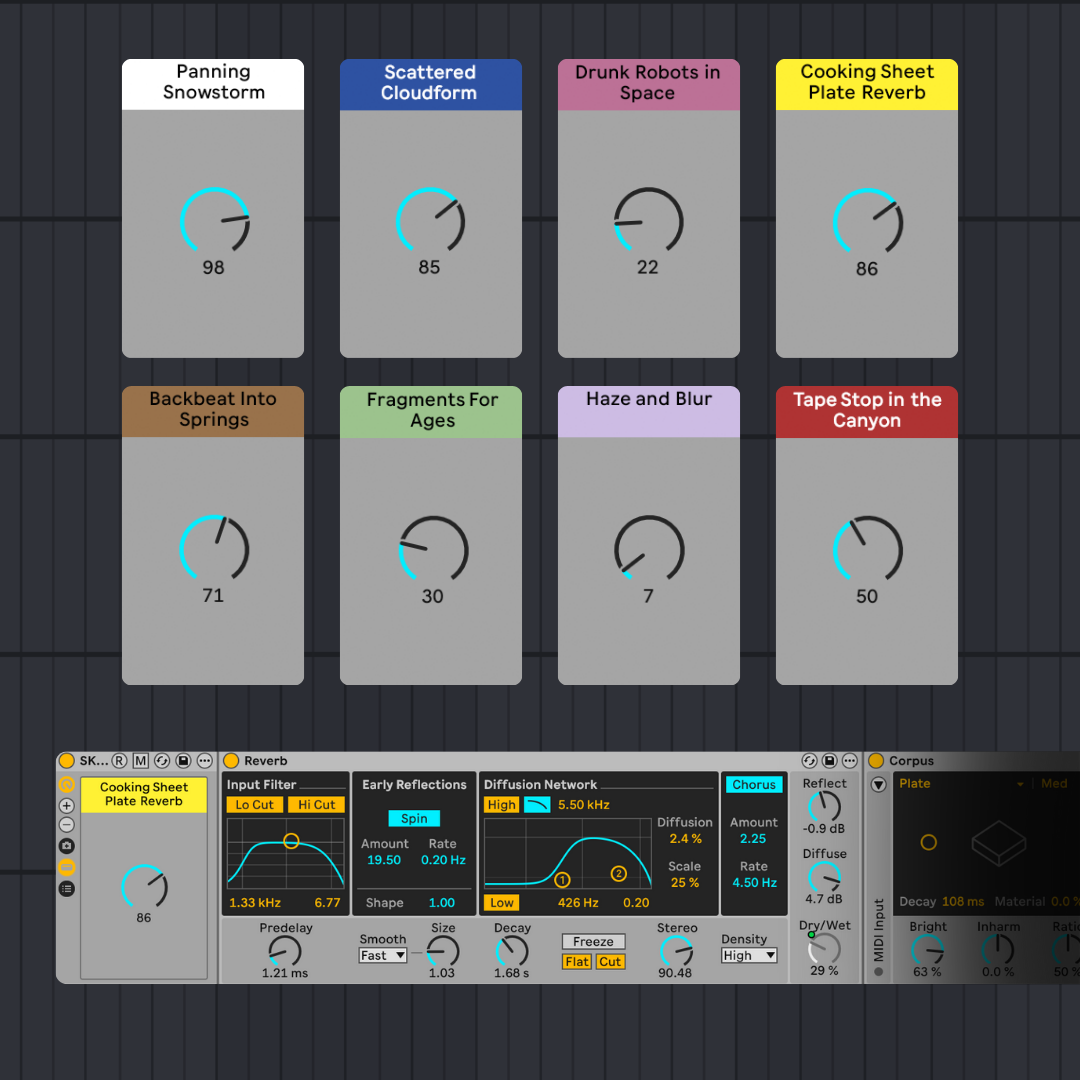This screenshot has width=1080, height=1080.
Task: Enable Spin in Early Reflections
Action: [414, 818]
